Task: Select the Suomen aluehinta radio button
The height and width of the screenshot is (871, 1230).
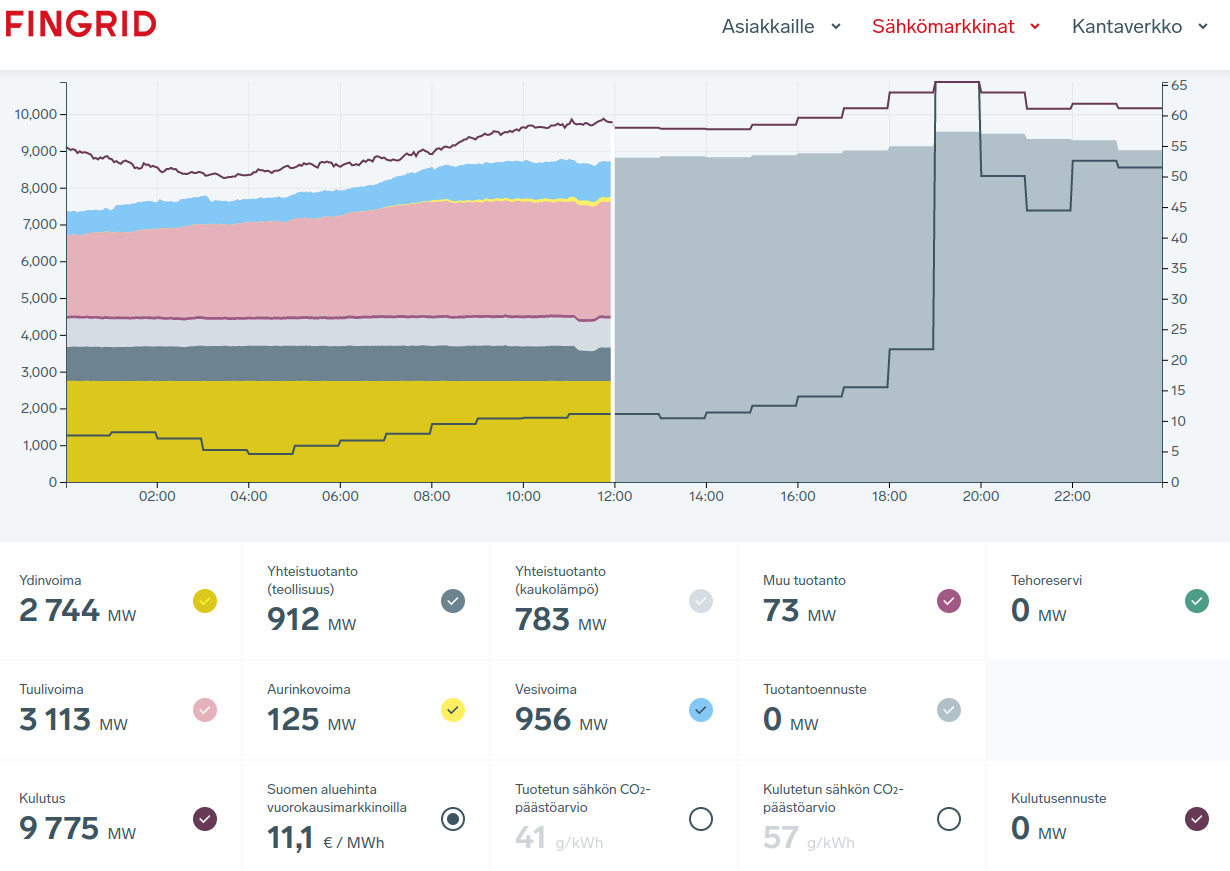Action: pos(453,819)
